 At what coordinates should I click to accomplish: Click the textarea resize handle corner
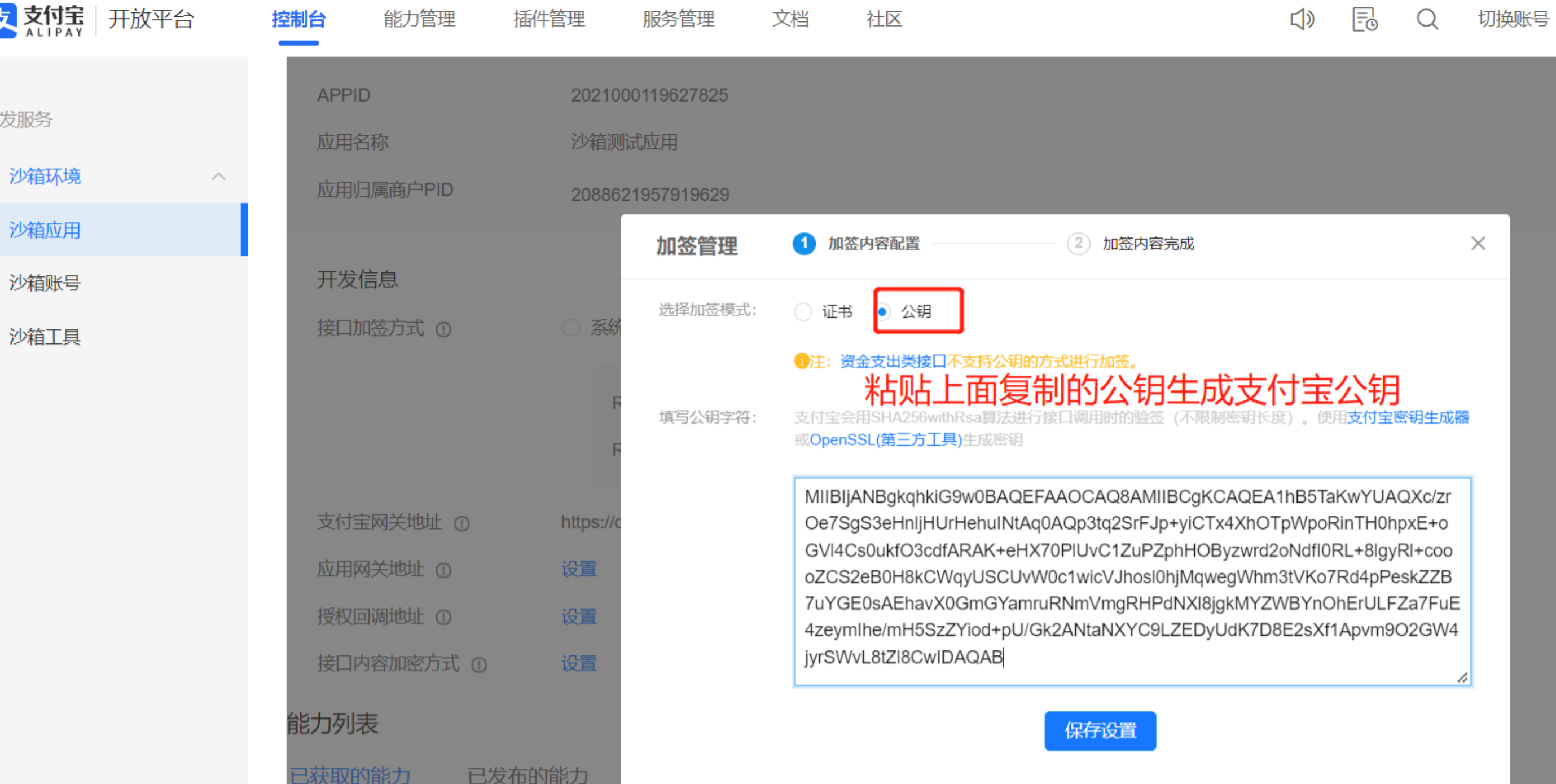(1462, 678)
